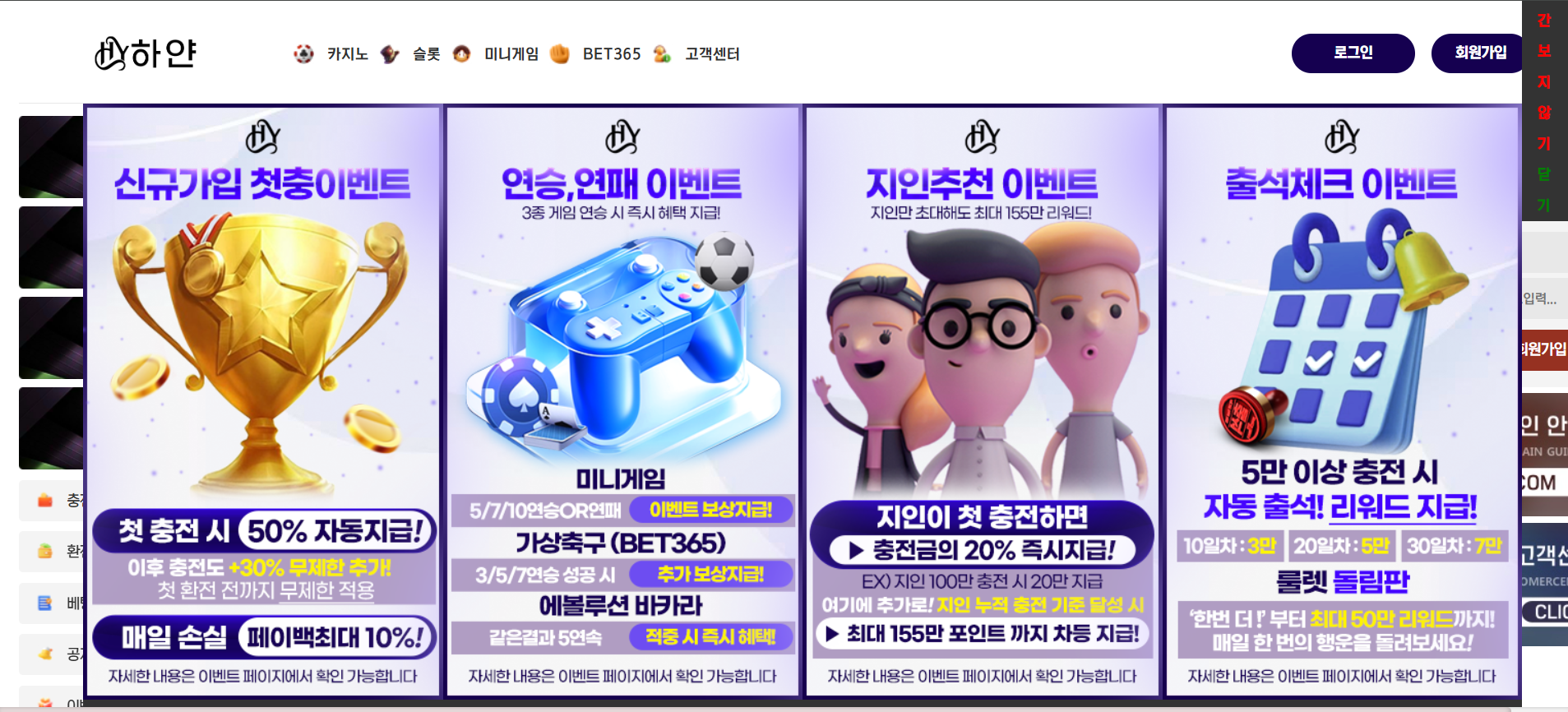Open the 미니게임 menu item
Viewport: 1568px width, 712px height.
click(x=511, y=54)
